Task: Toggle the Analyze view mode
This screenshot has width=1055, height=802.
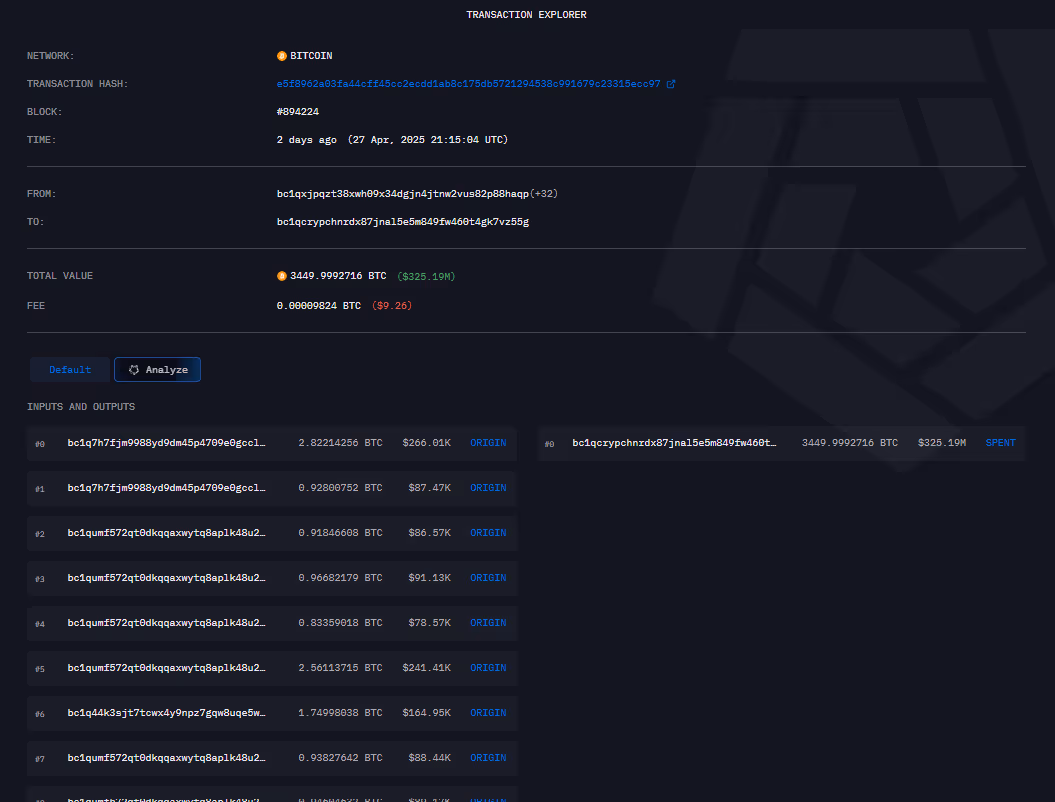Action: point(157,369)
